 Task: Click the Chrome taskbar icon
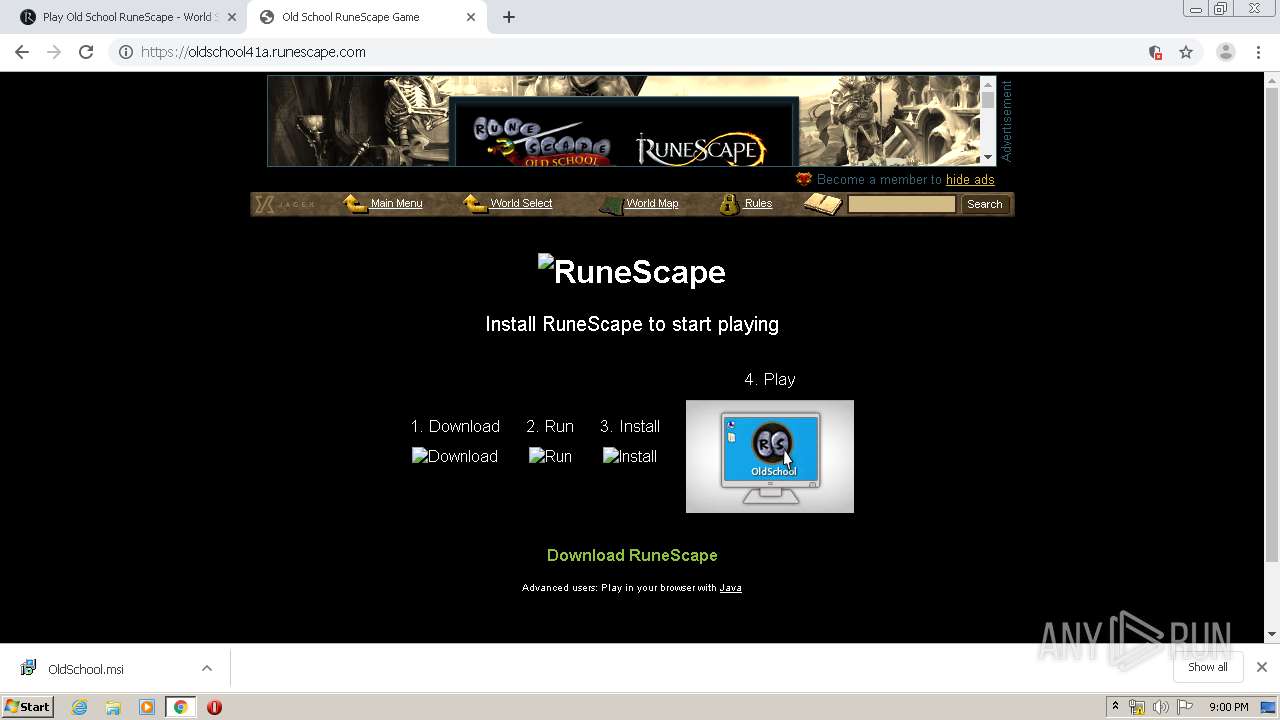(180, 707)
